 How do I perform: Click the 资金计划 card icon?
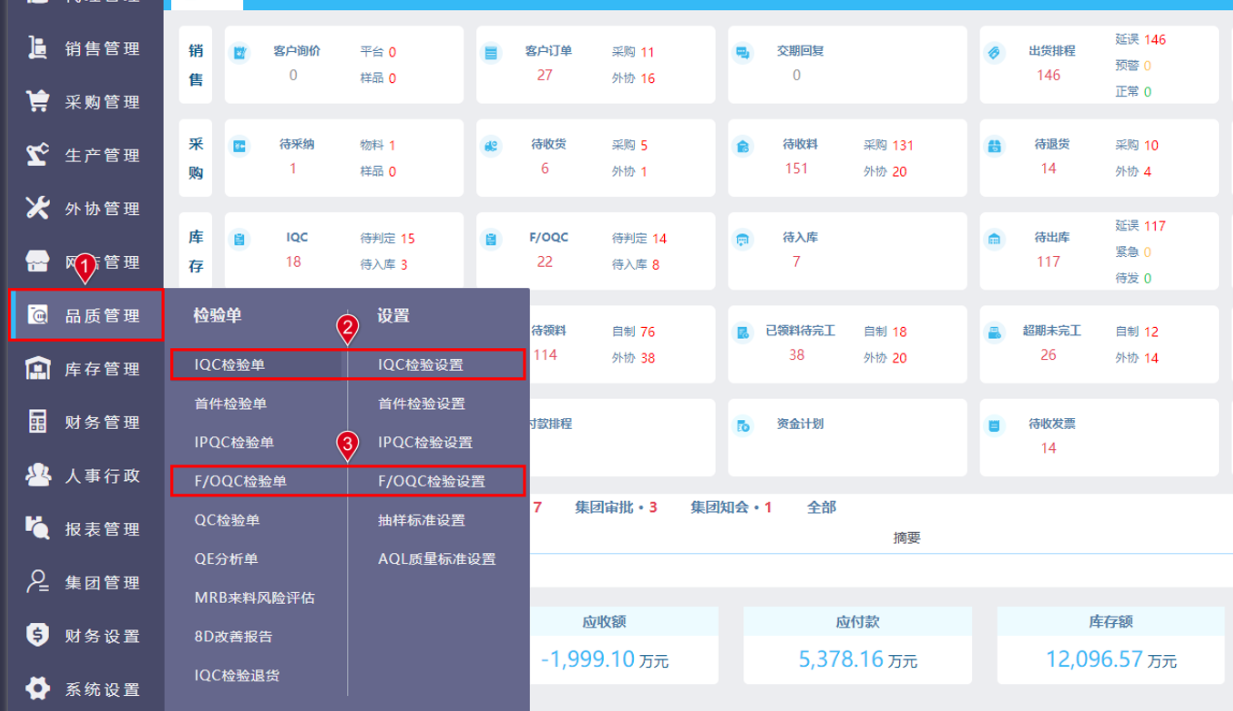tap(743, 426)
